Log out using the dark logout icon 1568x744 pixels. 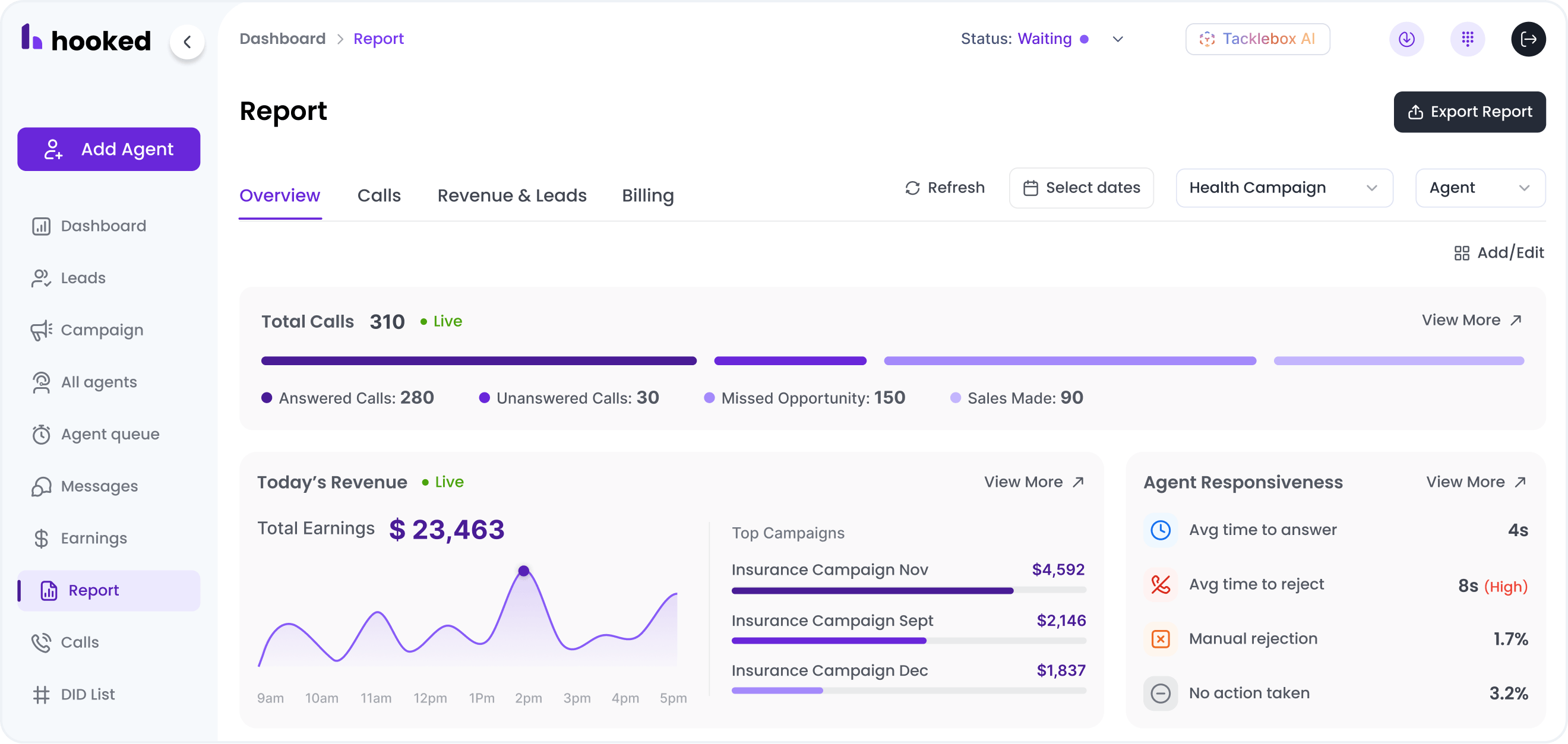click(1528, 39)
